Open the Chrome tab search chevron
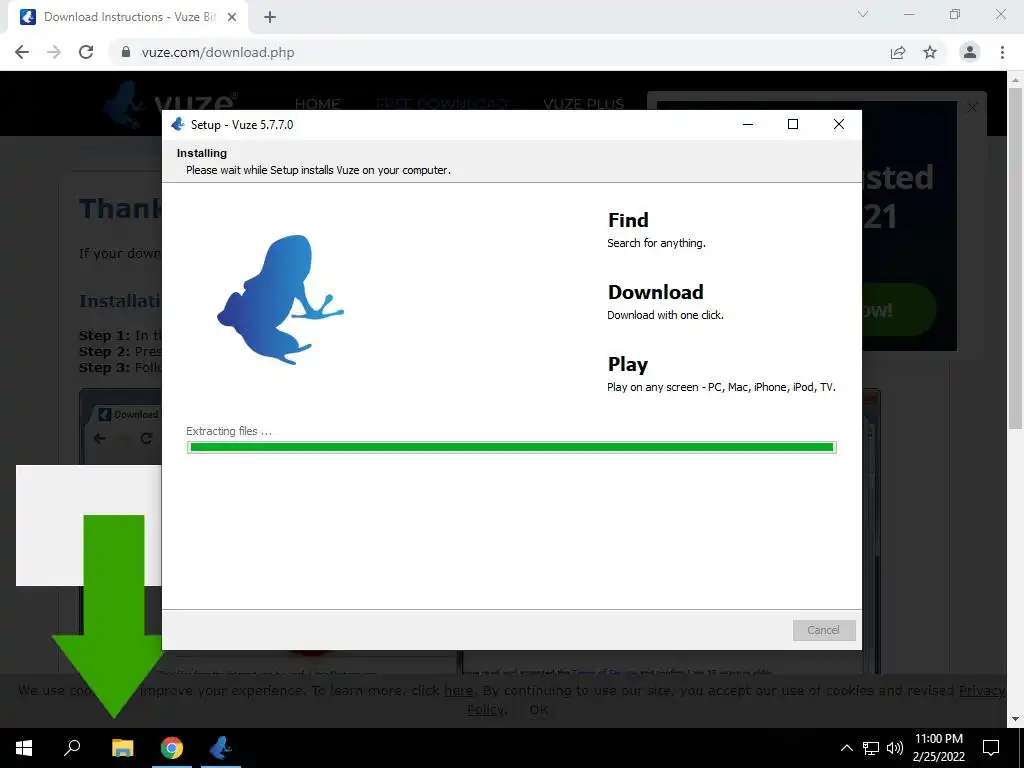This screenshot has width=1024, height=768. (x=863, y=14)
